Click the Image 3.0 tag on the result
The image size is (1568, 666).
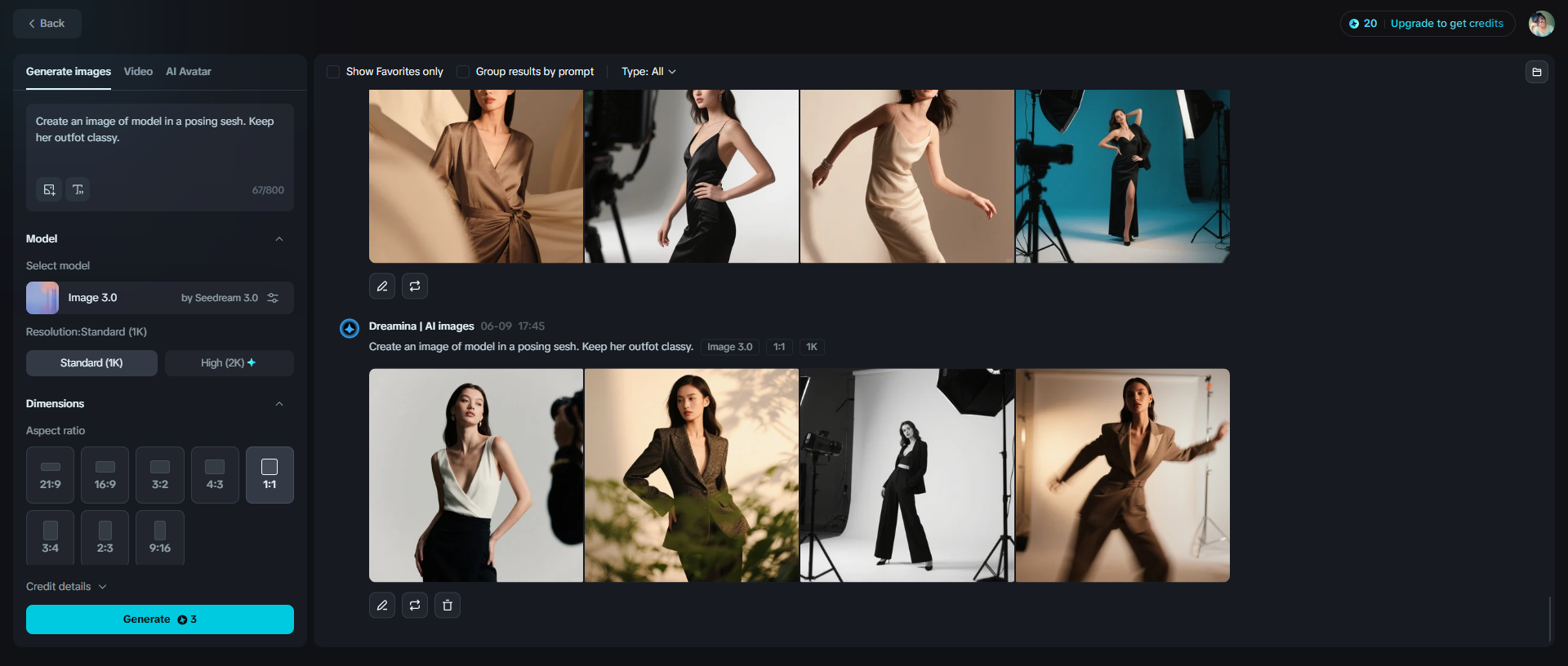click(729, 347)
